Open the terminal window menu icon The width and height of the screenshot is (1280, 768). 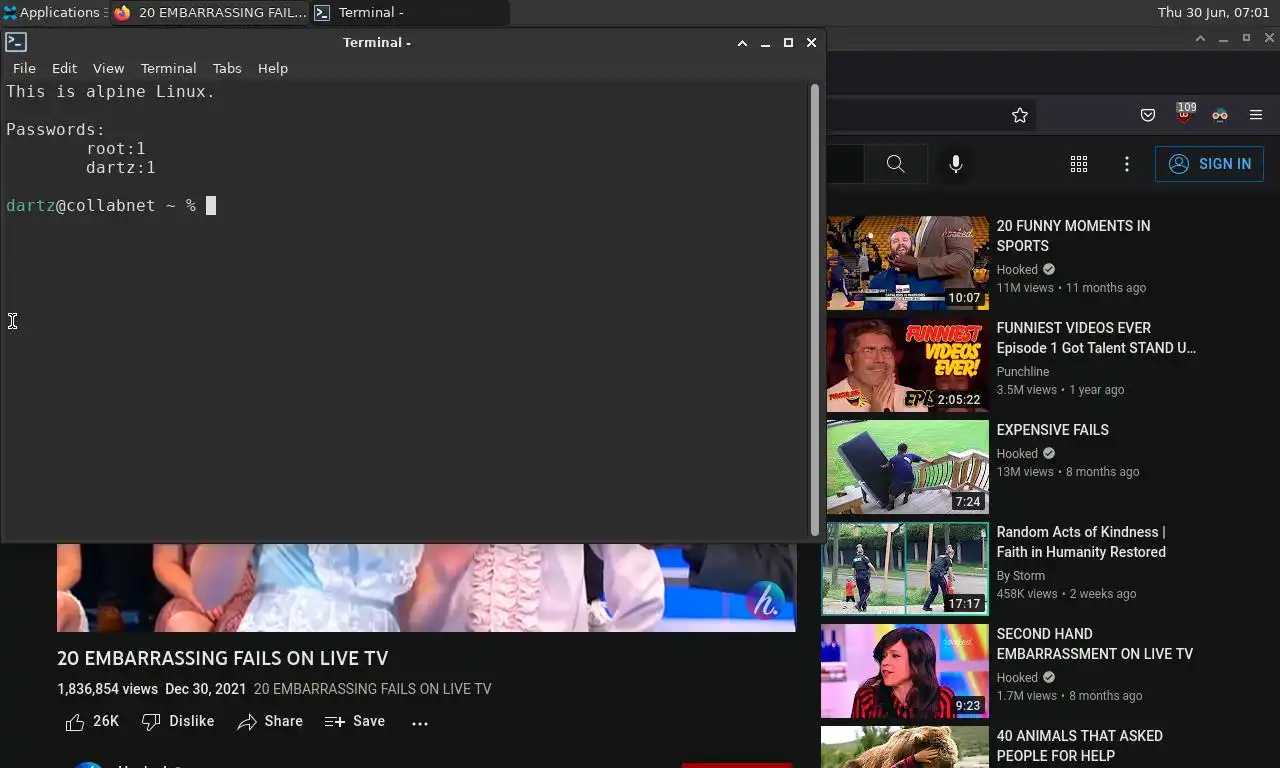coord(16,42)
